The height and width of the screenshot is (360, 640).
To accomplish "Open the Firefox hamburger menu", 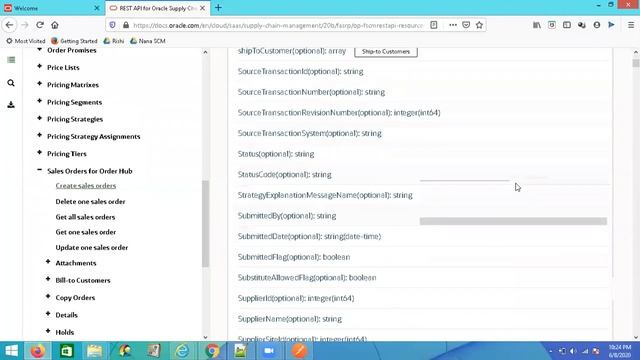I will tap(631, 25).
